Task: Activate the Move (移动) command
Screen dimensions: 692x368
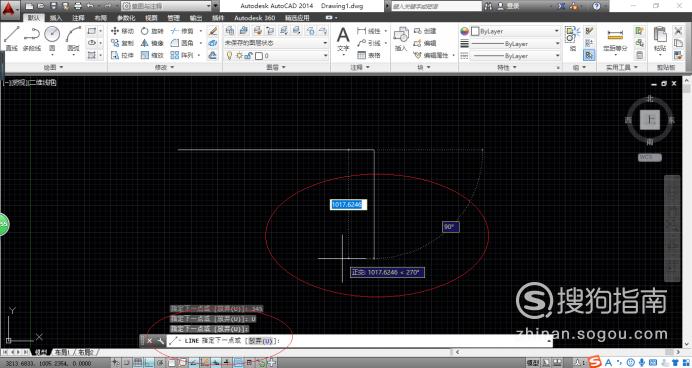Action: [122, 31]
